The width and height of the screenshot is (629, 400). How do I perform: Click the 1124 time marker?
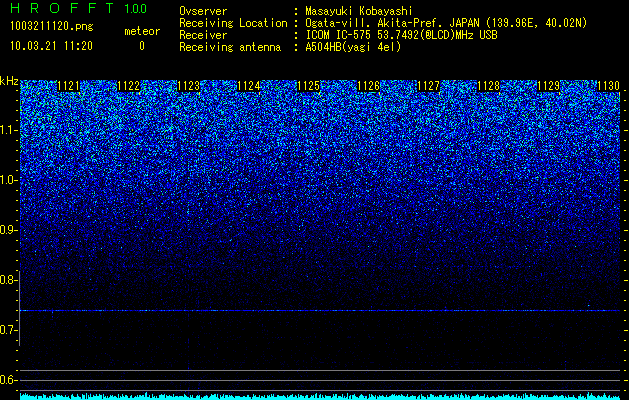tap(249, 86)
